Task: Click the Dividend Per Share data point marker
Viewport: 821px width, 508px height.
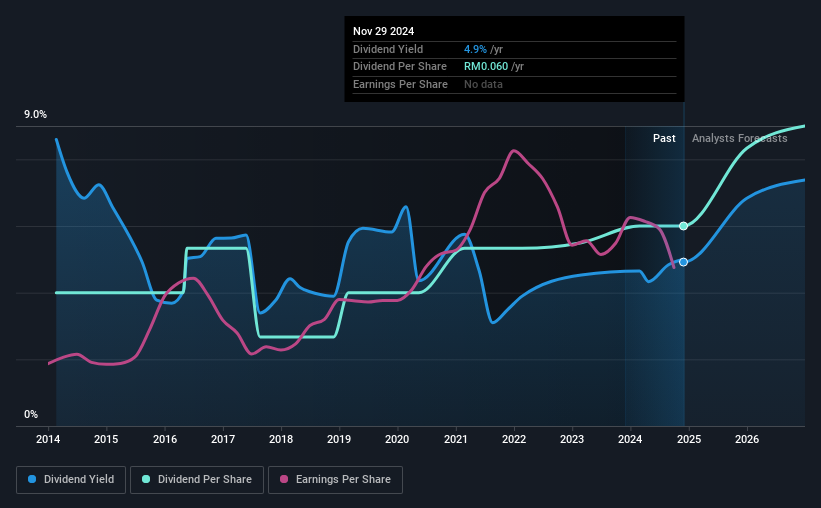Action: (683, 226)
